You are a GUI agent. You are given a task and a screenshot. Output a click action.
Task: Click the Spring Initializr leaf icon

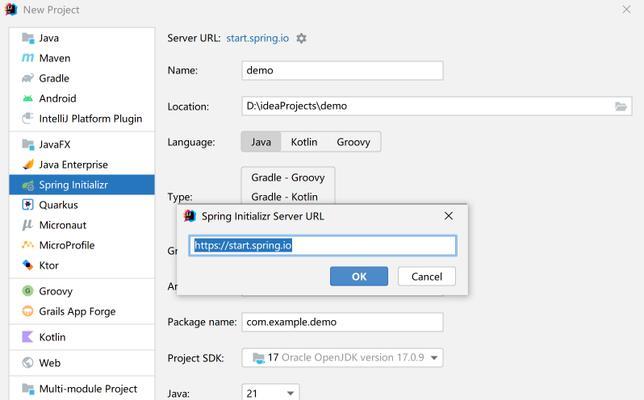click(x=28, y=185)
